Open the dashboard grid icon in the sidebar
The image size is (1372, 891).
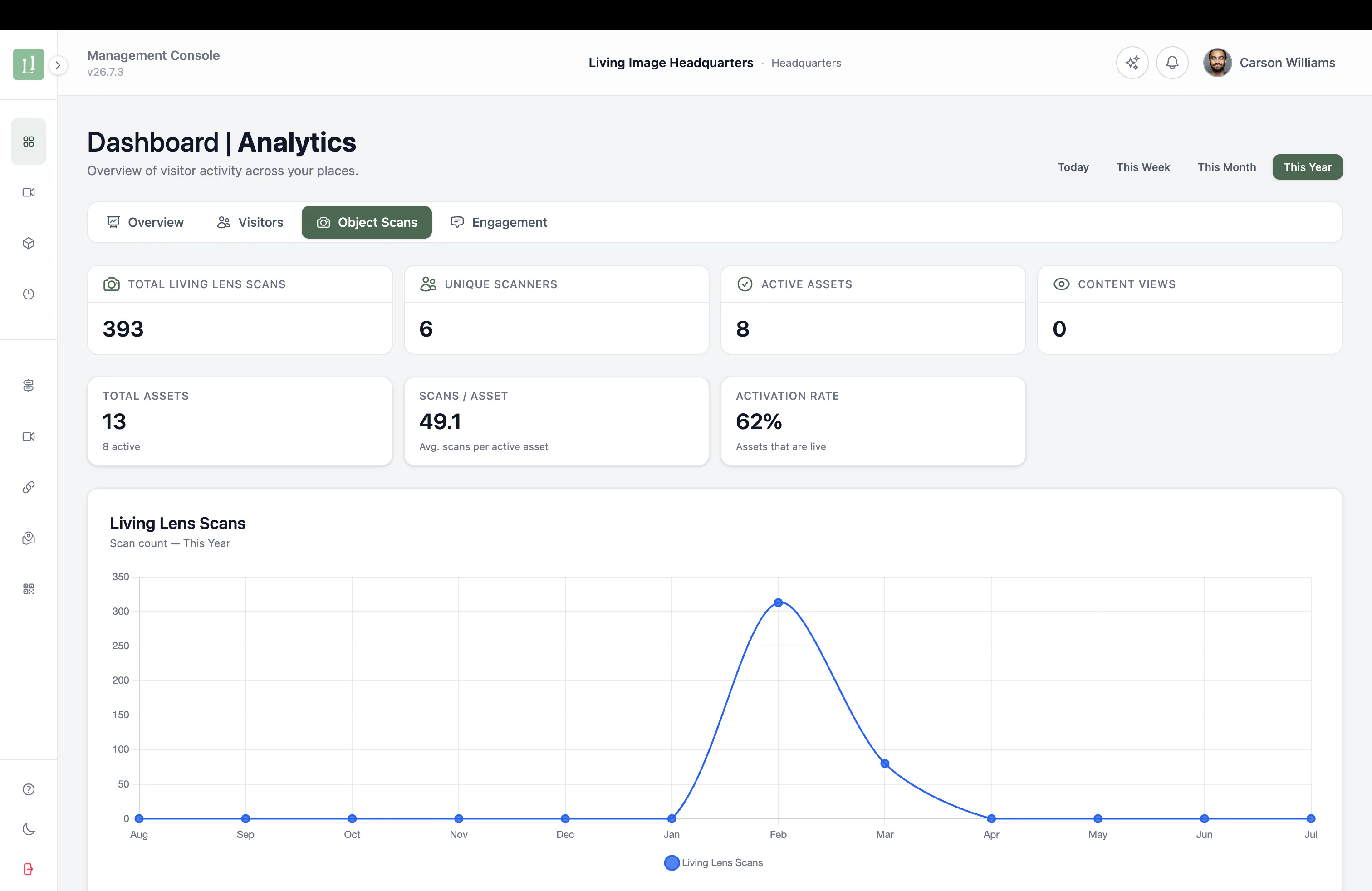point(28,142)
